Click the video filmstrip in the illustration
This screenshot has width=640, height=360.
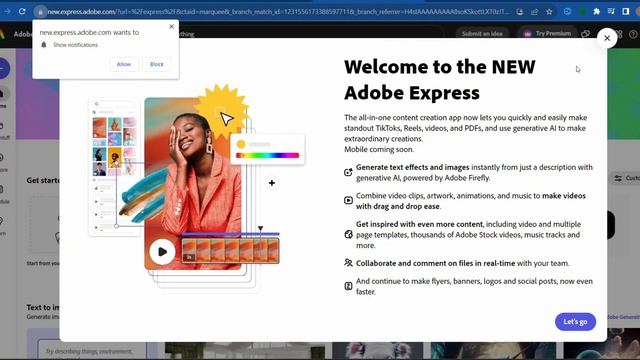tap(230, 251)
